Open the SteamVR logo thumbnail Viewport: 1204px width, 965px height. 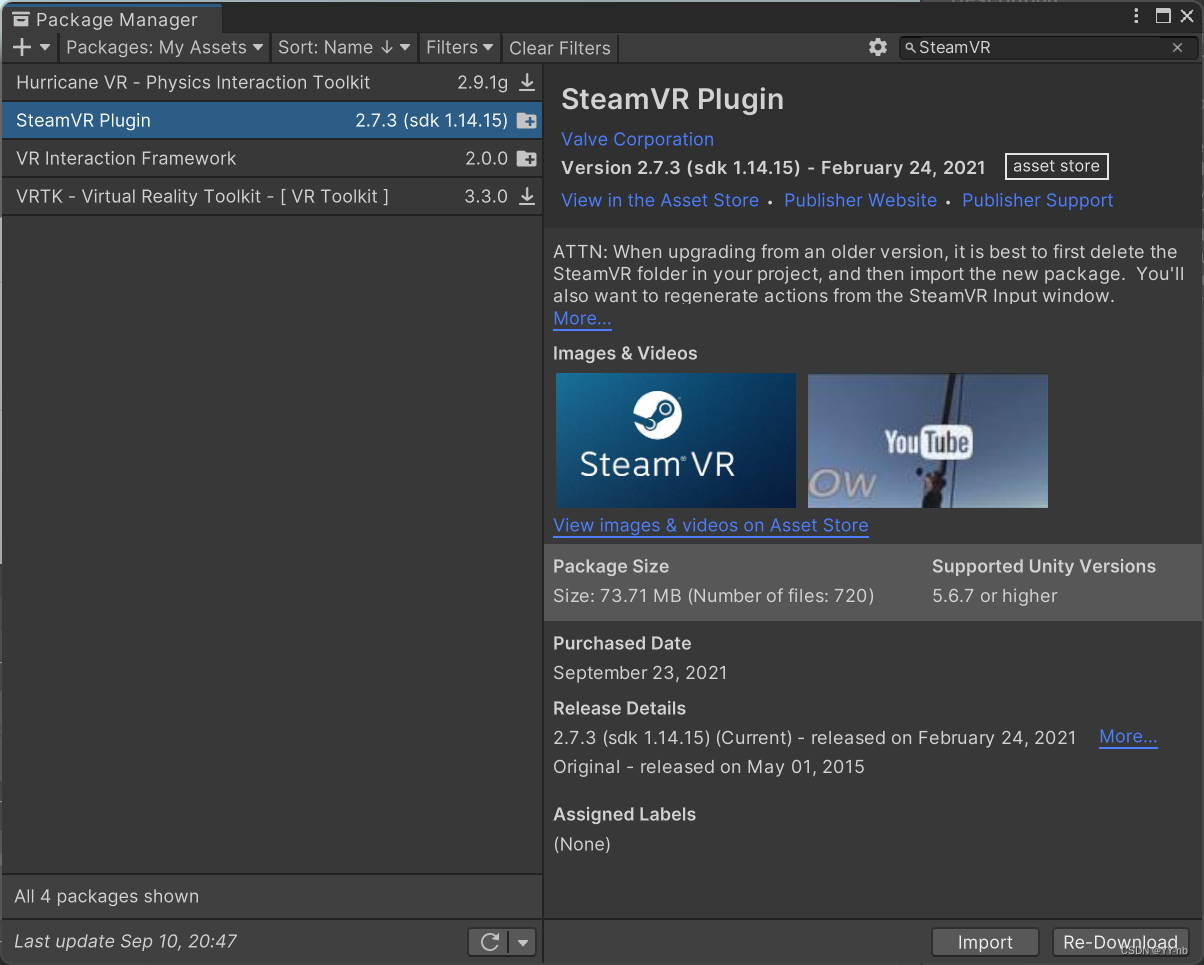click(676, 440)
